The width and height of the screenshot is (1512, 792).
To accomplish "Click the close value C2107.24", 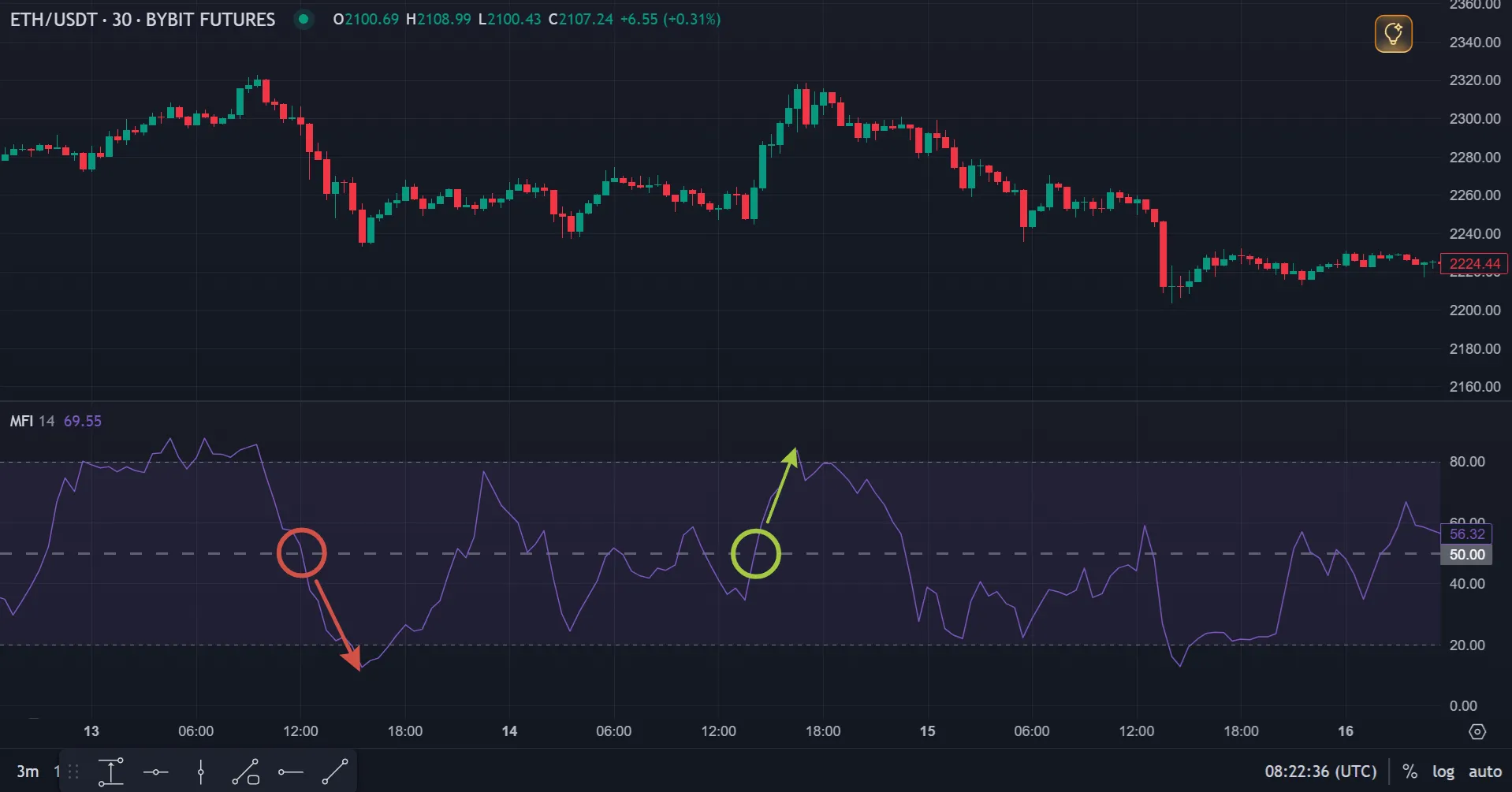I will click(581, 20).
